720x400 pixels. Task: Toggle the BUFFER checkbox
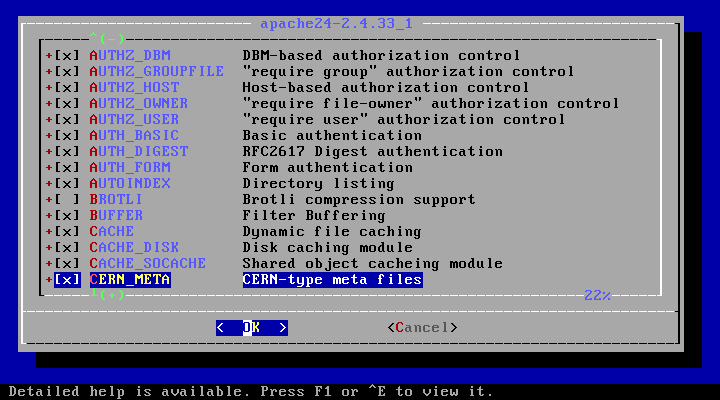coord(67,216)
